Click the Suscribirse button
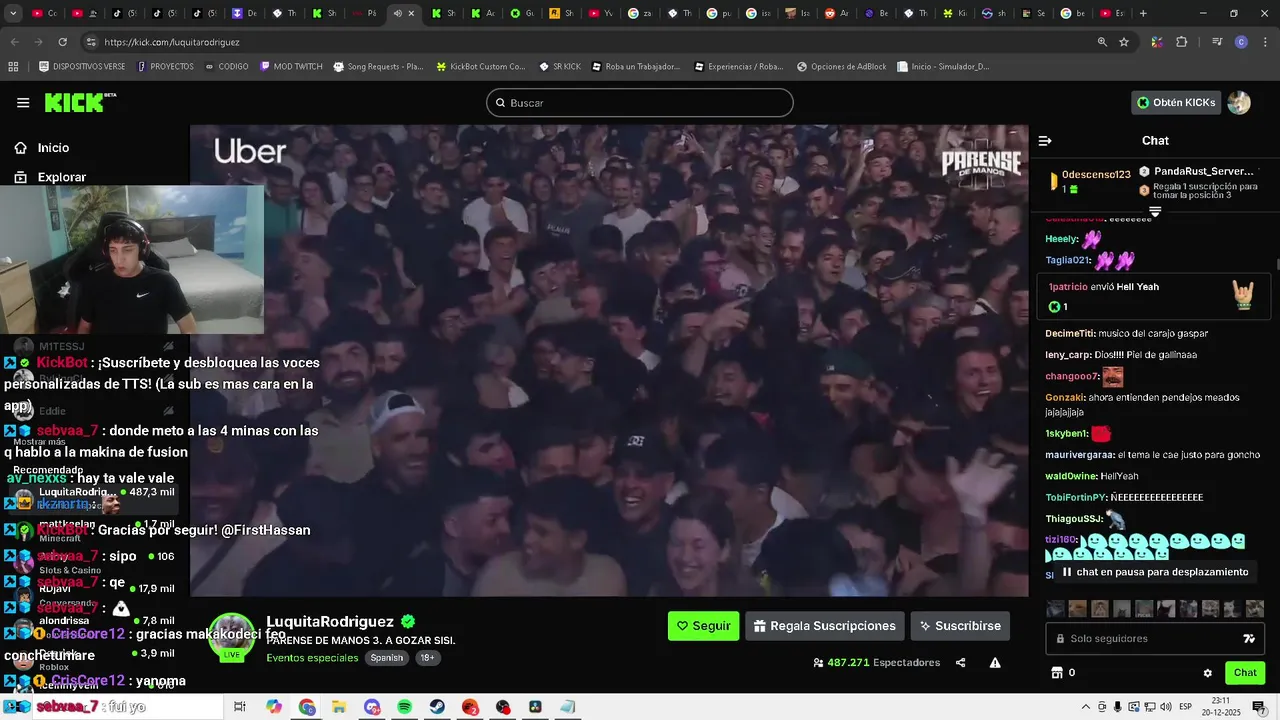 [x=960, y=626]
